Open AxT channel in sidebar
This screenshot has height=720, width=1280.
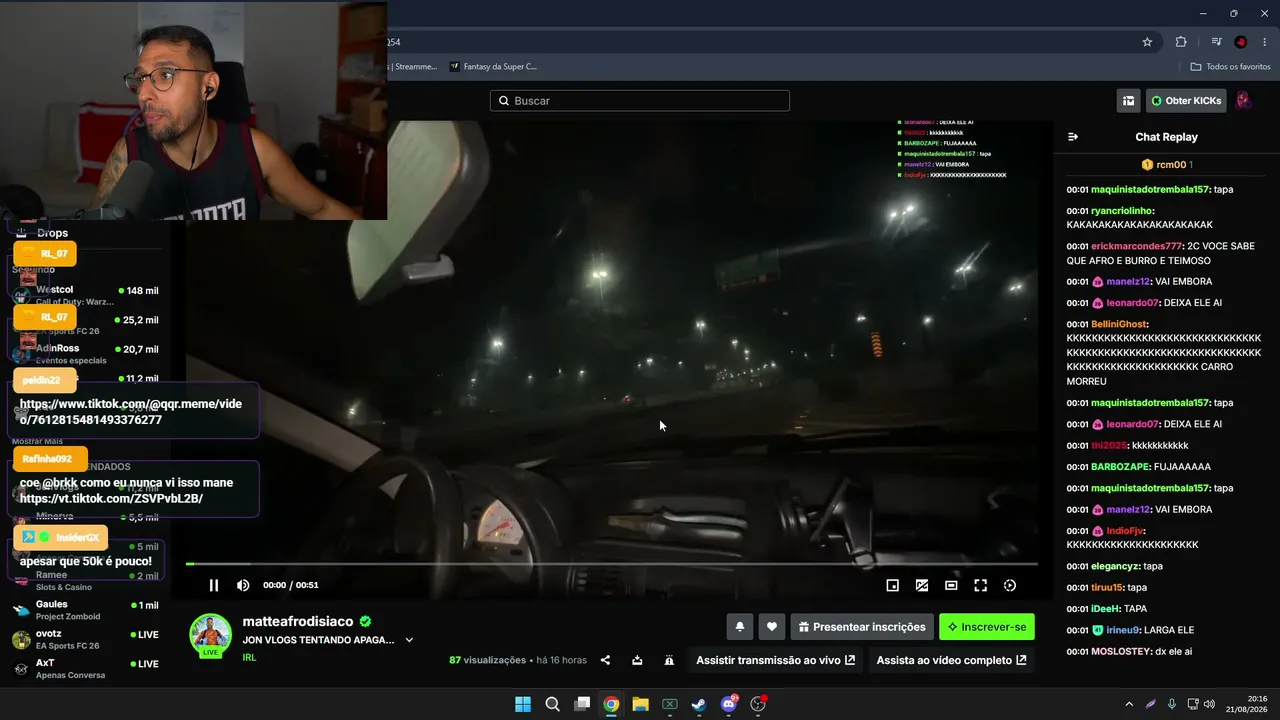point(86,669)
